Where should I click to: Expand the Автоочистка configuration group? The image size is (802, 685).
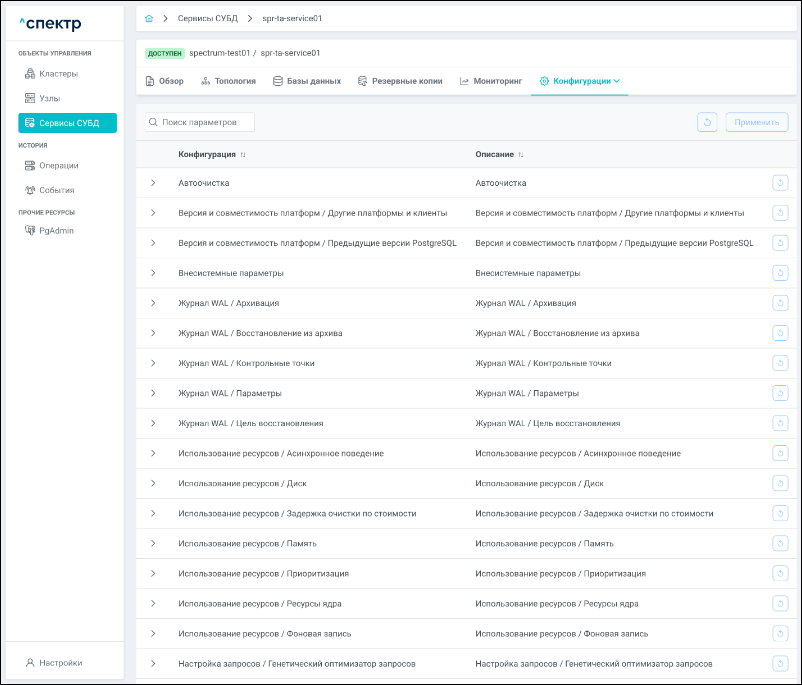[153, 183]
